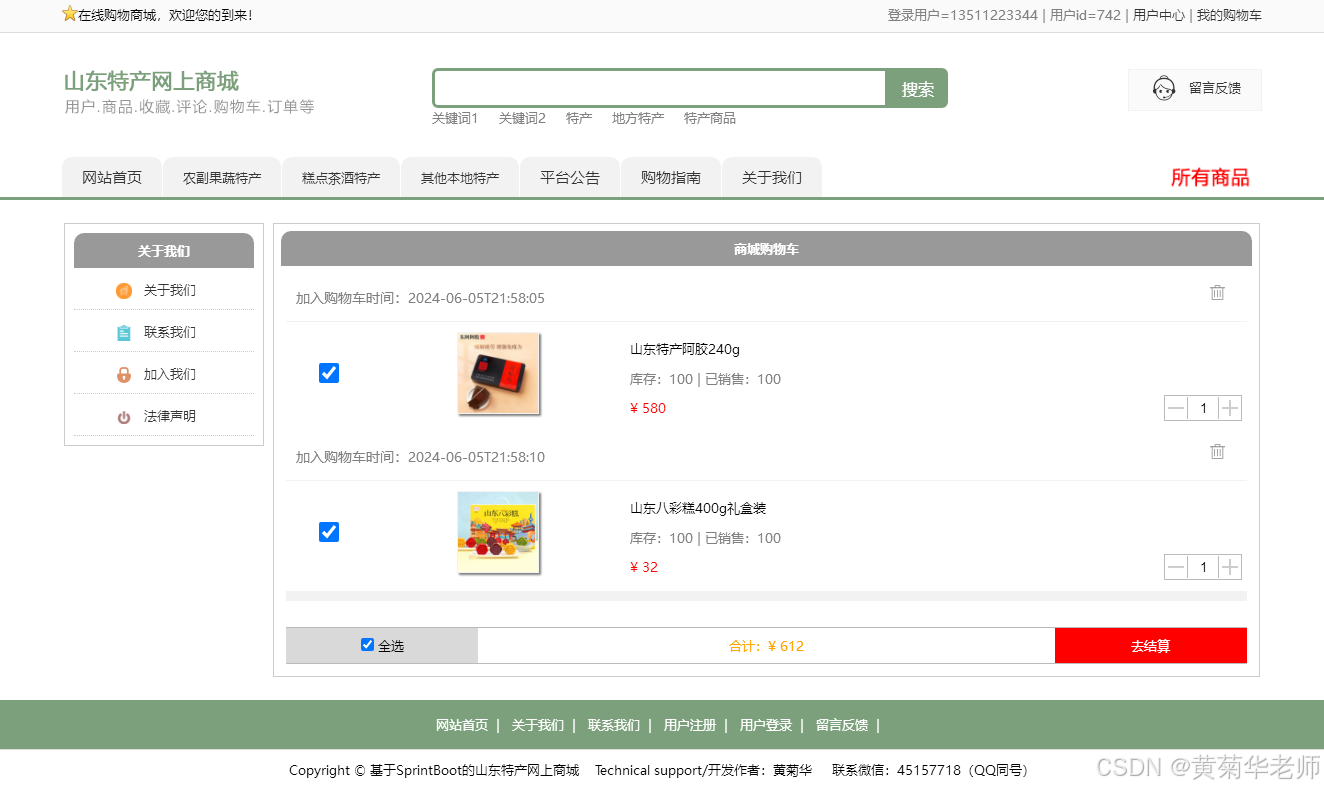
Task: Uncheck the 山东特产阿胶240g item checkbox
Action: point(329,373)
